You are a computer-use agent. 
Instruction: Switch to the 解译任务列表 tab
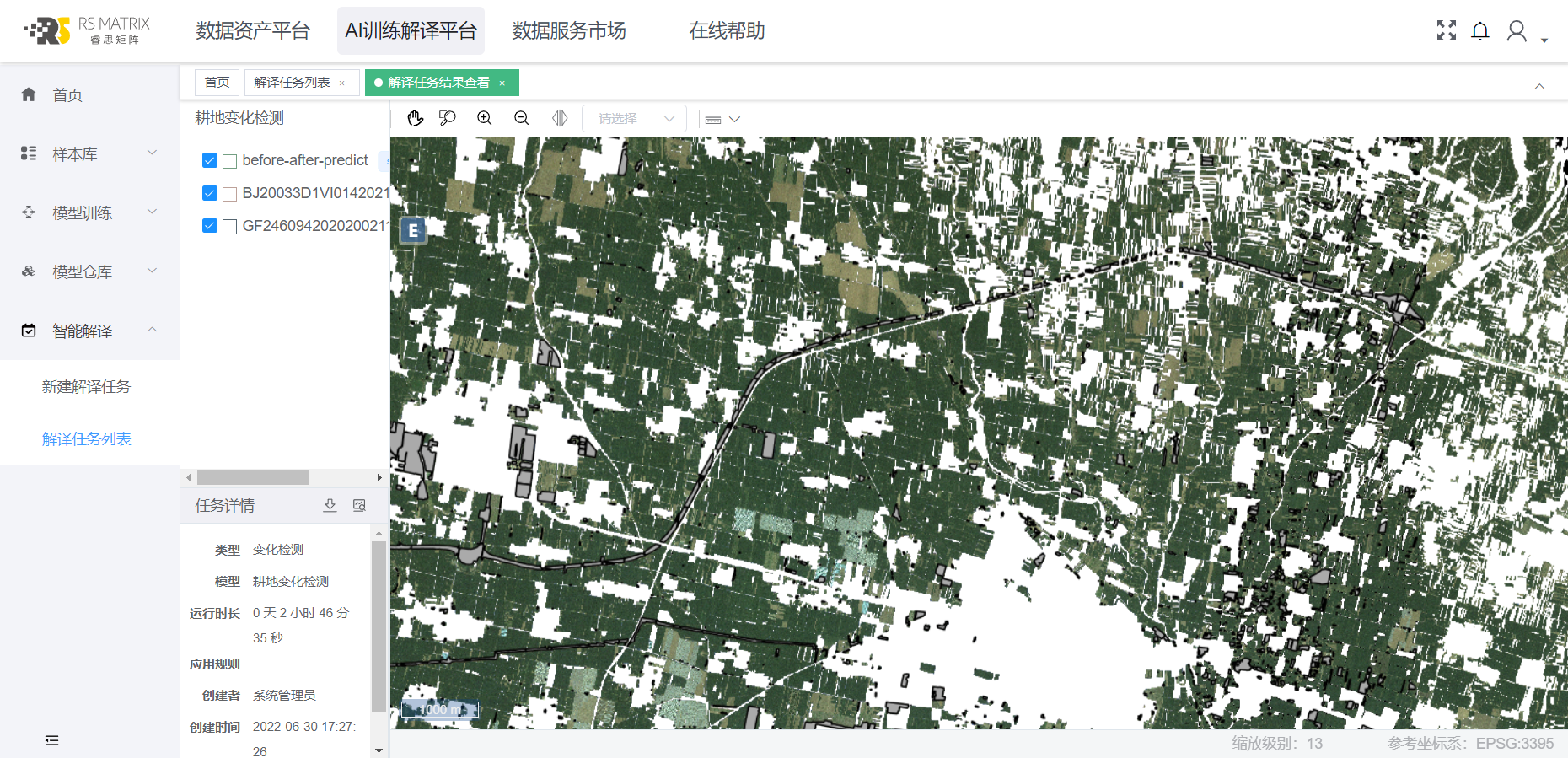(292, 83)
